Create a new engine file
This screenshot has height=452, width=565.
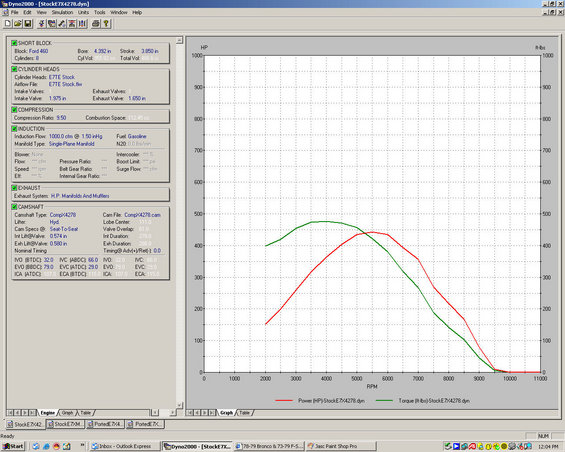[x=8, y=24]
